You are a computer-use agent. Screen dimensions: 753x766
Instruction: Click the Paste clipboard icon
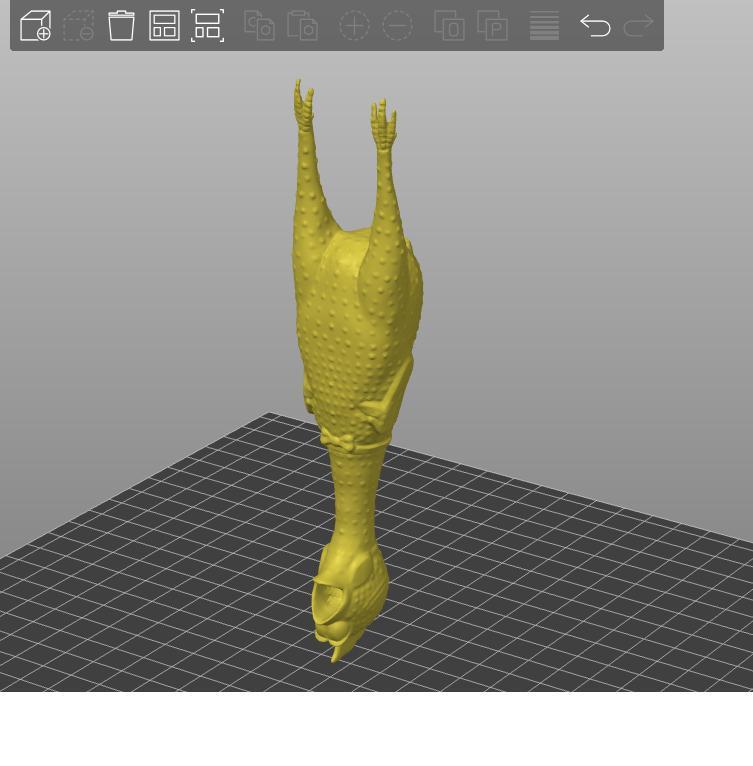click(302, 25)
